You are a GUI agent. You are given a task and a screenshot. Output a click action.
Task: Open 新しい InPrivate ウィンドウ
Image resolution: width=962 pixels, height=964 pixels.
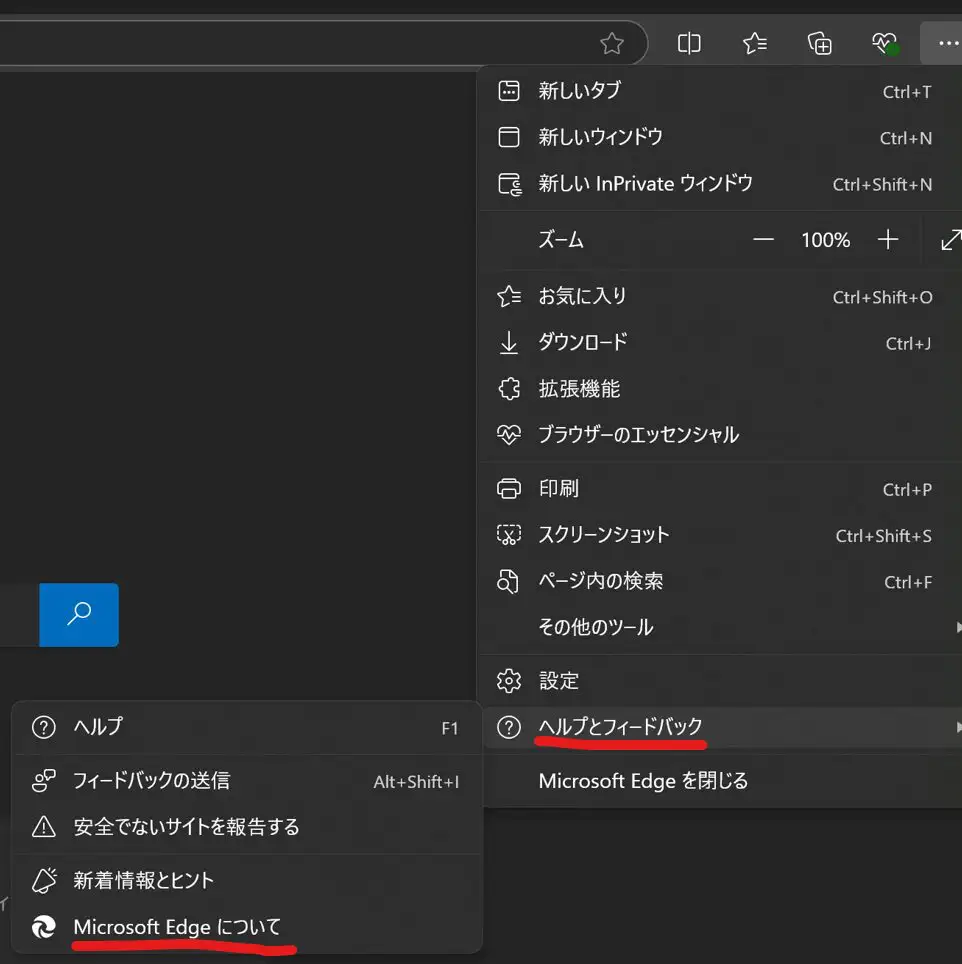coord(719,184)
